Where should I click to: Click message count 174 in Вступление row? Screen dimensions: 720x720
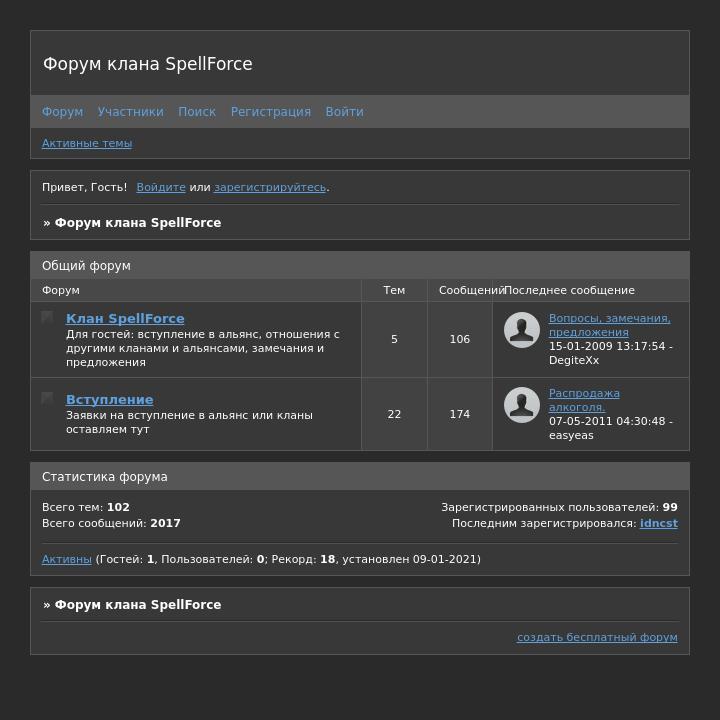point(460,414)
